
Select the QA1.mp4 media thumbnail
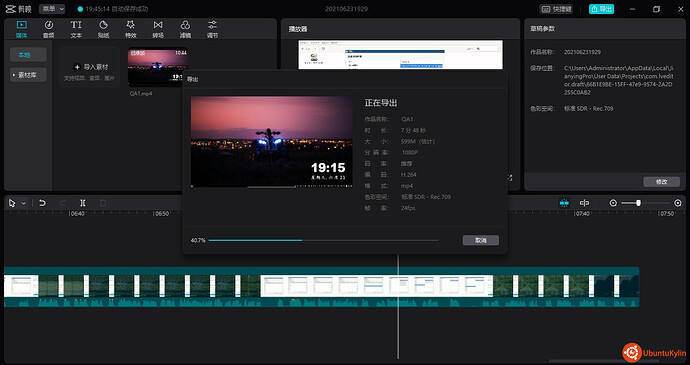point(158,67)
